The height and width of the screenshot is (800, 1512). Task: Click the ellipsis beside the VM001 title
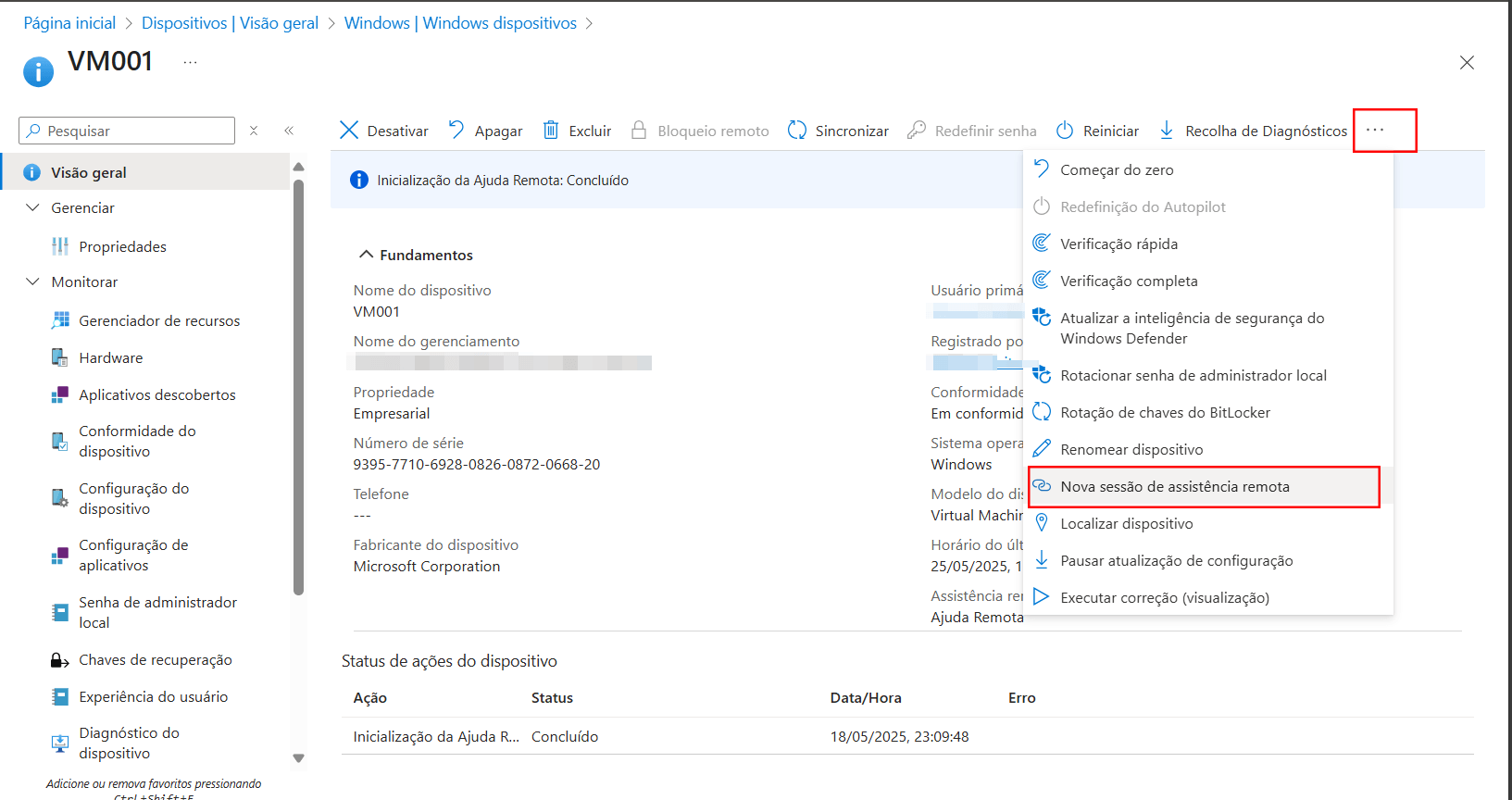coord(190,62)
